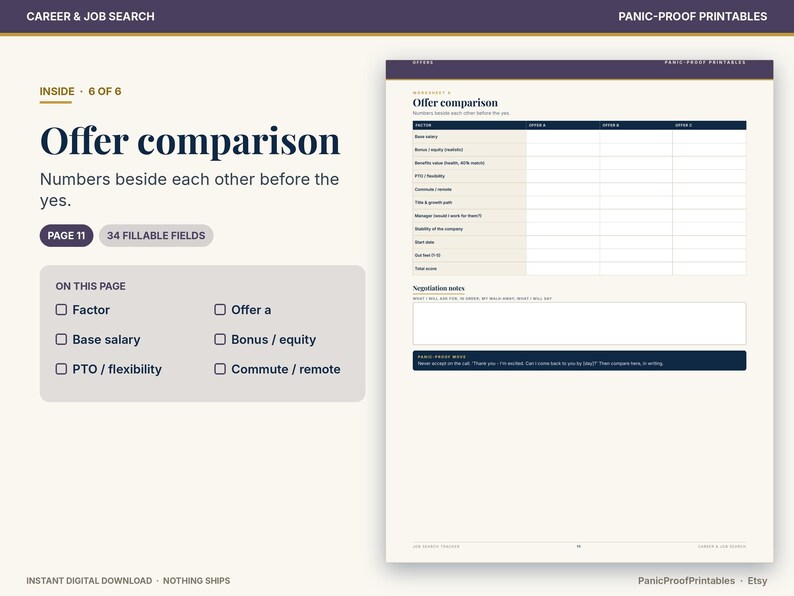Check the PTO / flexibility checkbox

pos(61,369)
